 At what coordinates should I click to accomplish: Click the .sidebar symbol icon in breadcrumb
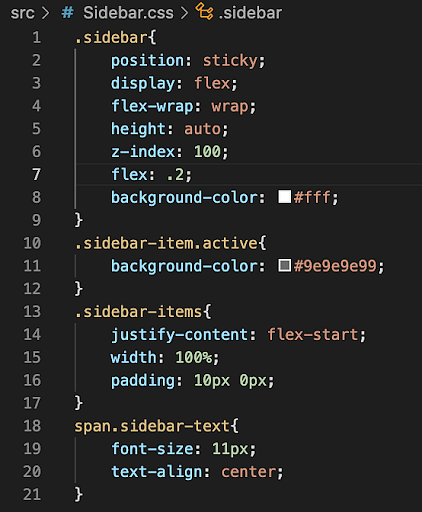(x=204, y=11)
